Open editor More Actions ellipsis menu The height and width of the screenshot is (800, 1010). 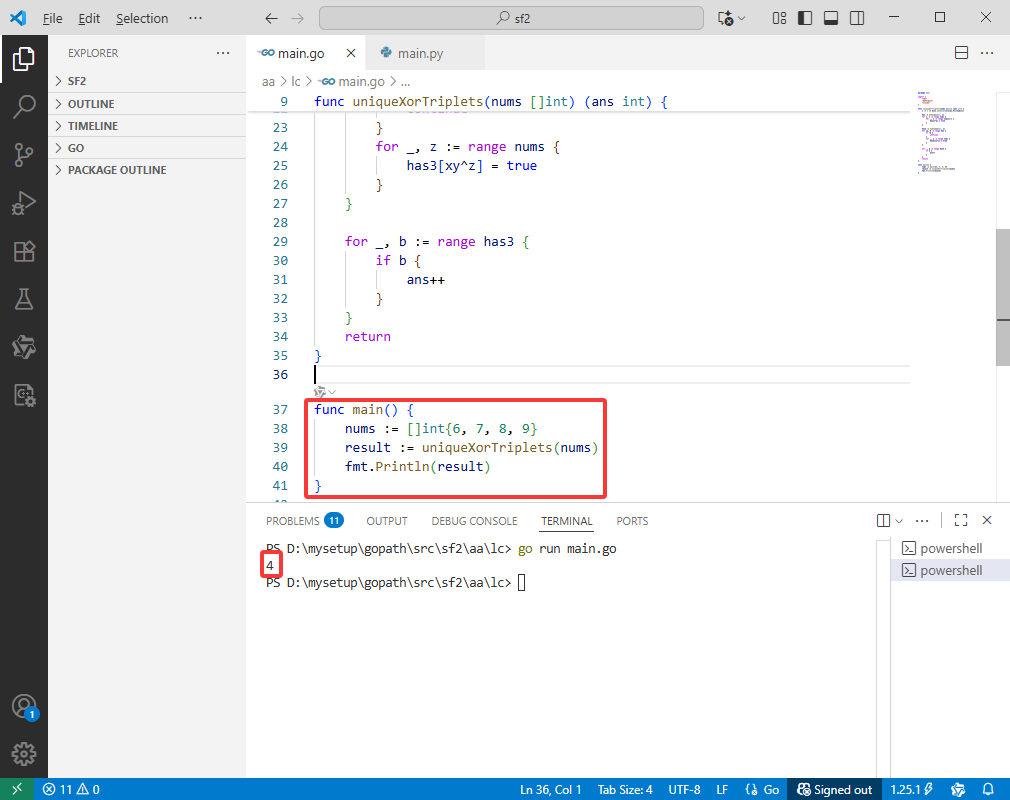click(987, 53)
